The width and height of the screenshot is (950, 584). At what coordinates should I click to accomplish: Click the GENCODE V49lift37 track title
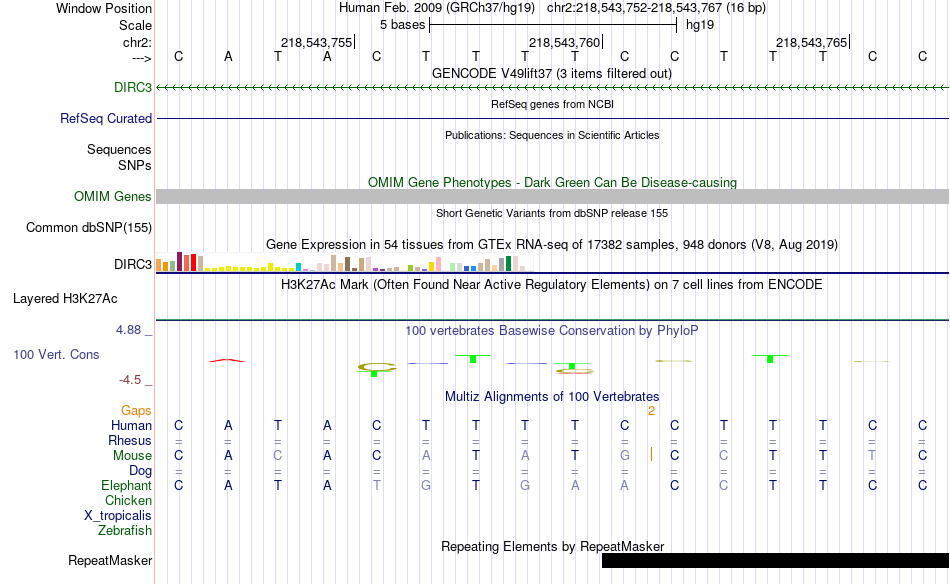click(551, 73)
